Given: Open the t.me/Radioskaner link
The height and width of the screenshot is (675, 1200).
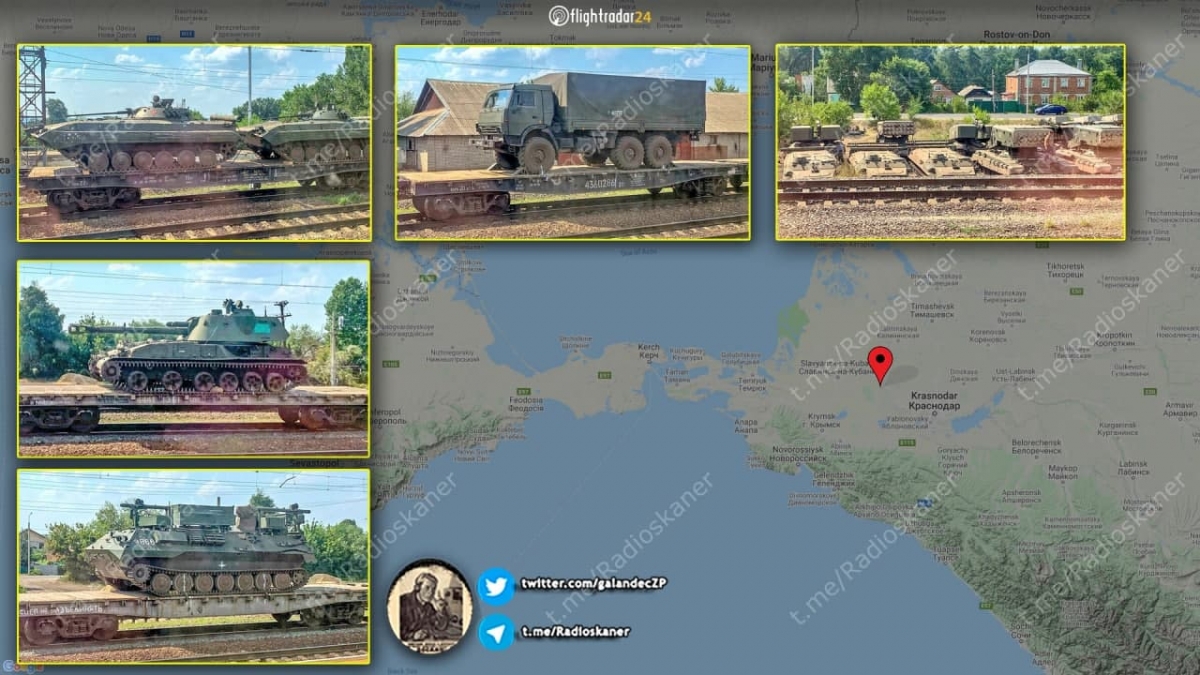Looking at the screenshot, I should [x=574, y=632].
